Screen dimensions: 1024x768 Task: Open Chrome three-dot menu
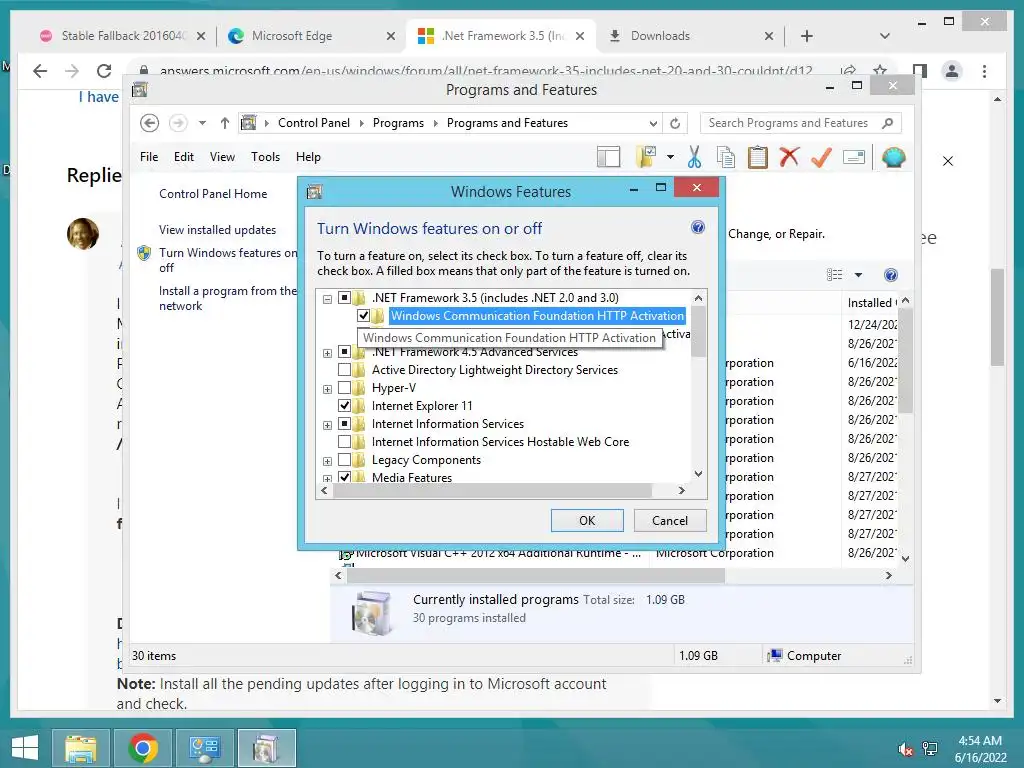pyautogui.click(x=984, y=71)
